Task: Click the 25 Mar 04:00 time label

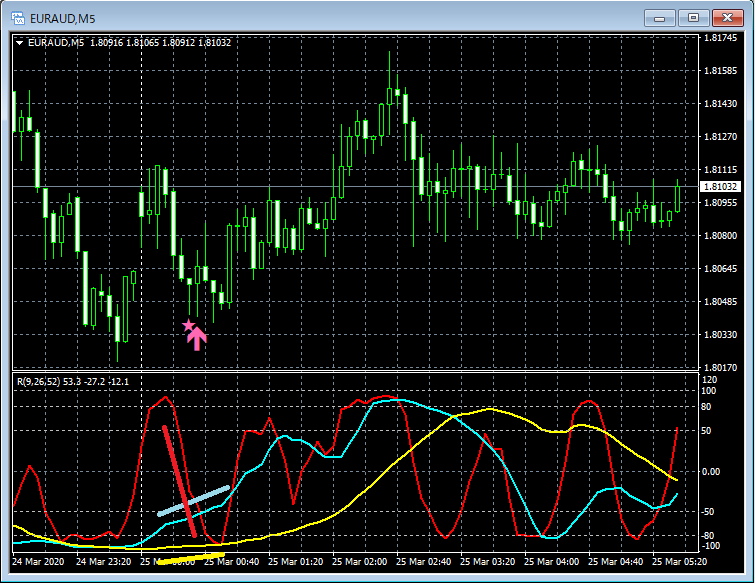Action: tap(552, 562)
